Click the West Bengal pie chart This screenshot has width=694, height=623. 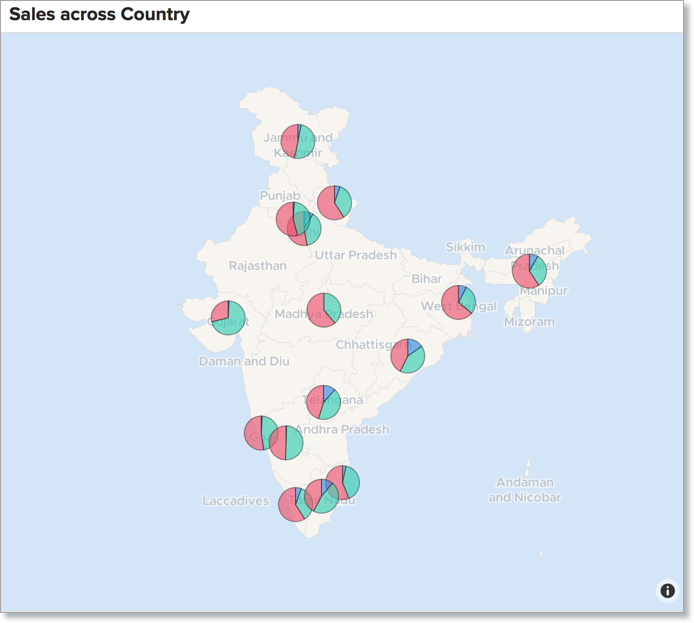pos(459,302)
